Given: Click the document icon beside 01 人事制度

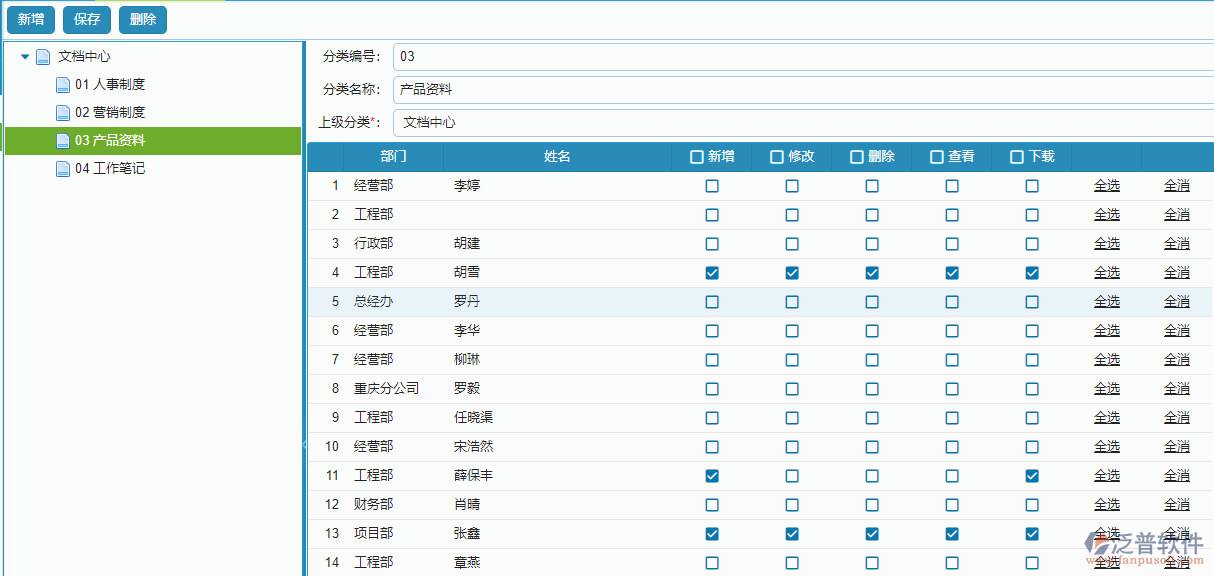Looking at the screenshot, I should point(61,84).
